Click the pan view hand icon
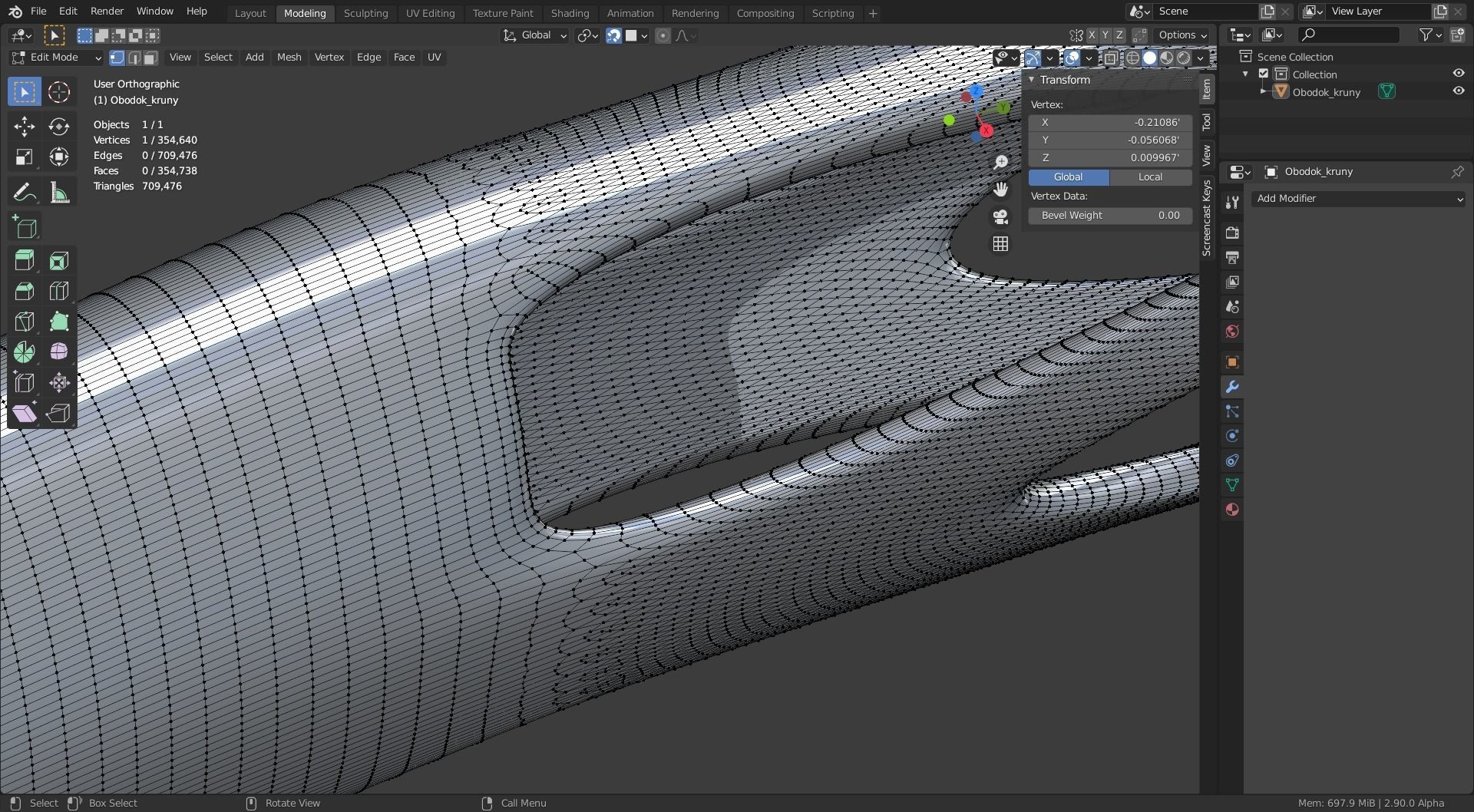Screen dimensions: 1474x812 tap(1000, 190)
